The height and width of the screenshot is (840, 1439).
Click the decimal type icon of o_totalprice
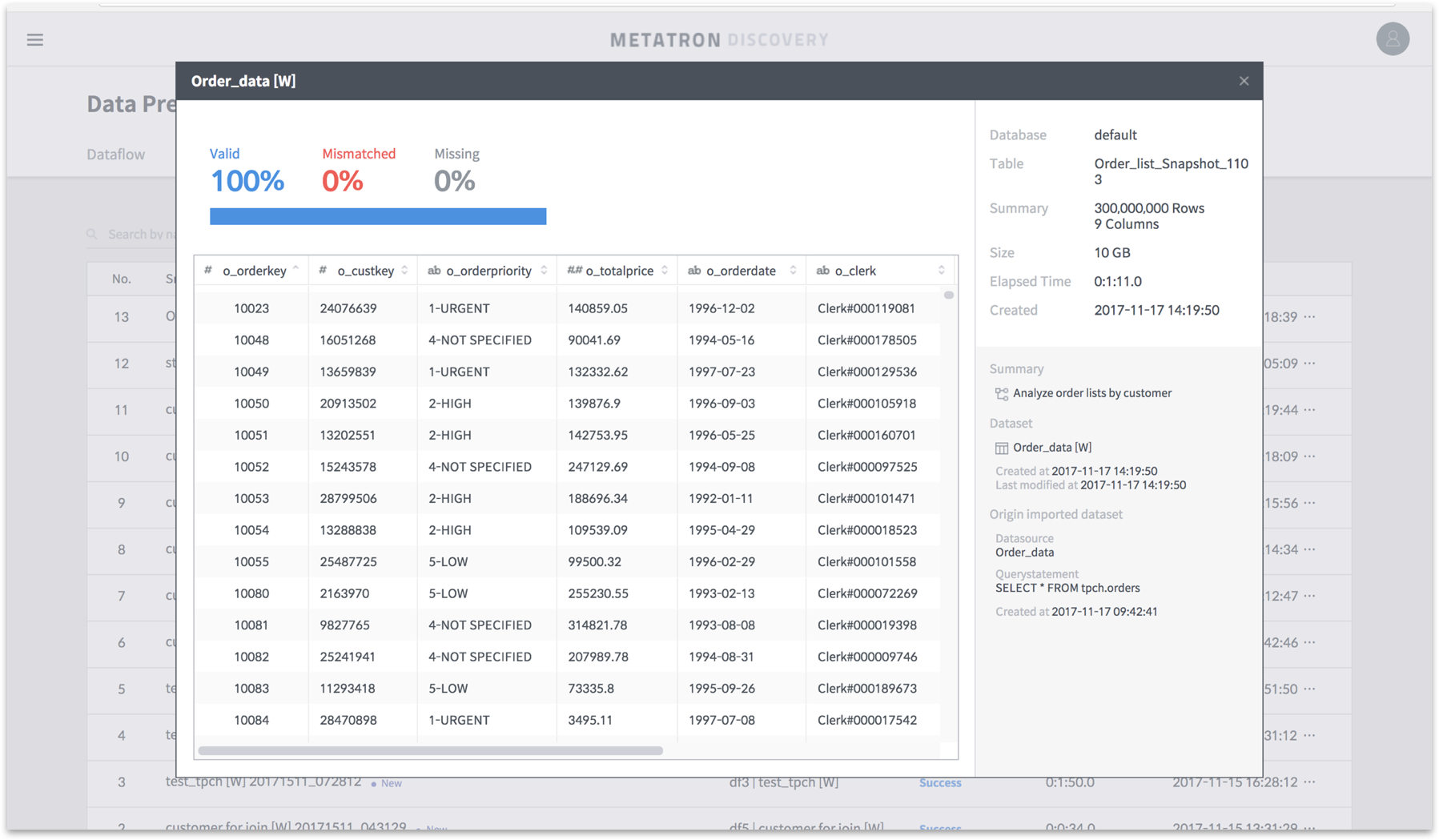(x=574, y=271)
